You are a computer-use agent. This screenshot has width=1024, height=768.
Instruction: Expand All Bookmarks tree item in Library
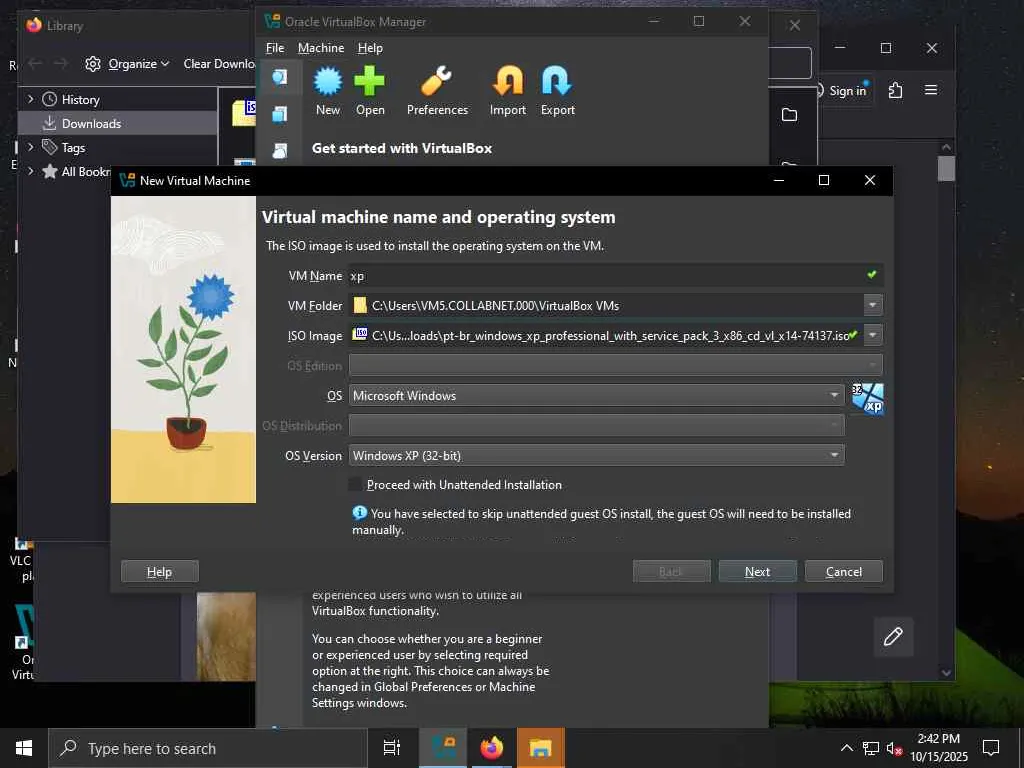[x=30, y=171]
